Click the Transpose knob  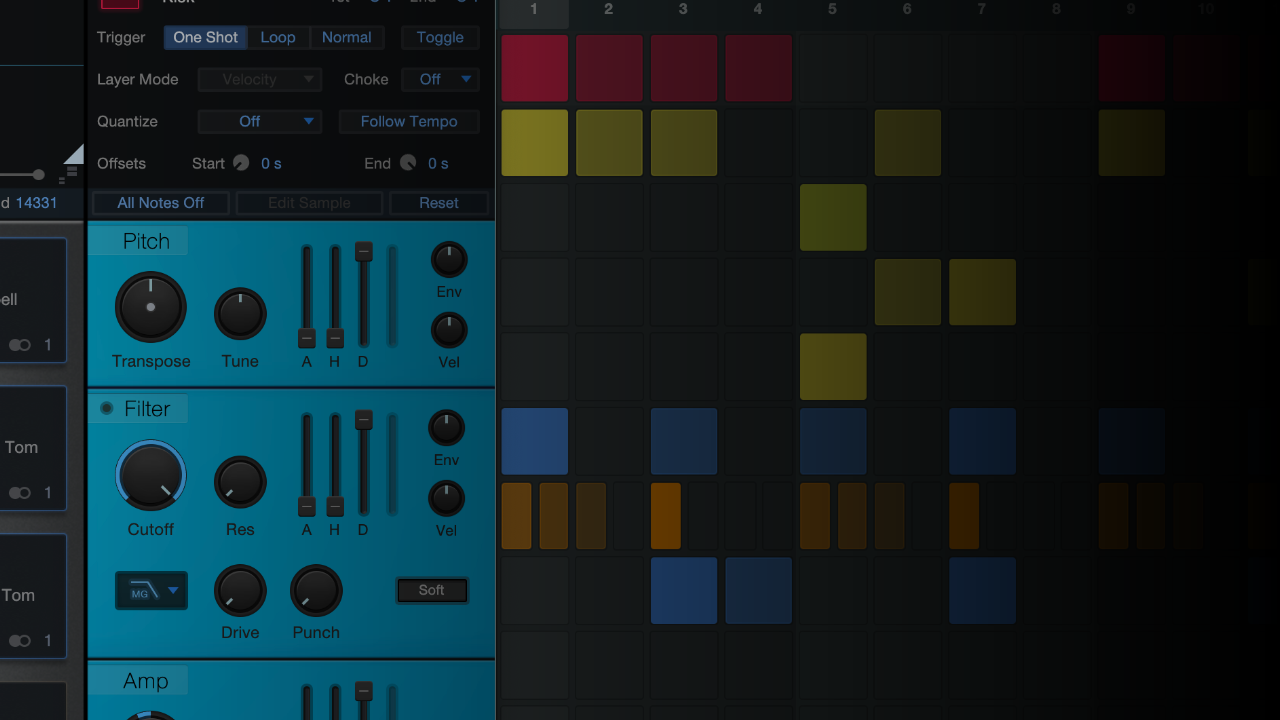(x=151, y=307)
